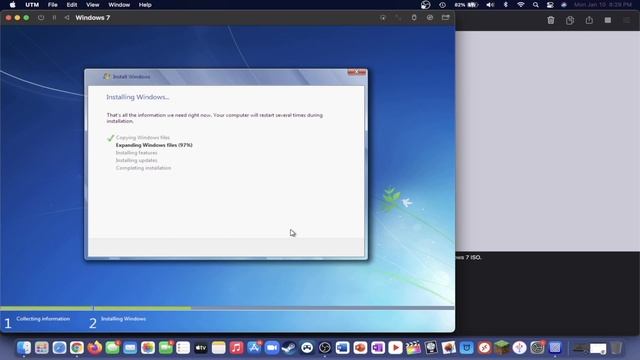Image resolution: width=640 pixels, height=360 pixels.
Task: Open Control Center in the menu bar
Action: coord(550,5)
